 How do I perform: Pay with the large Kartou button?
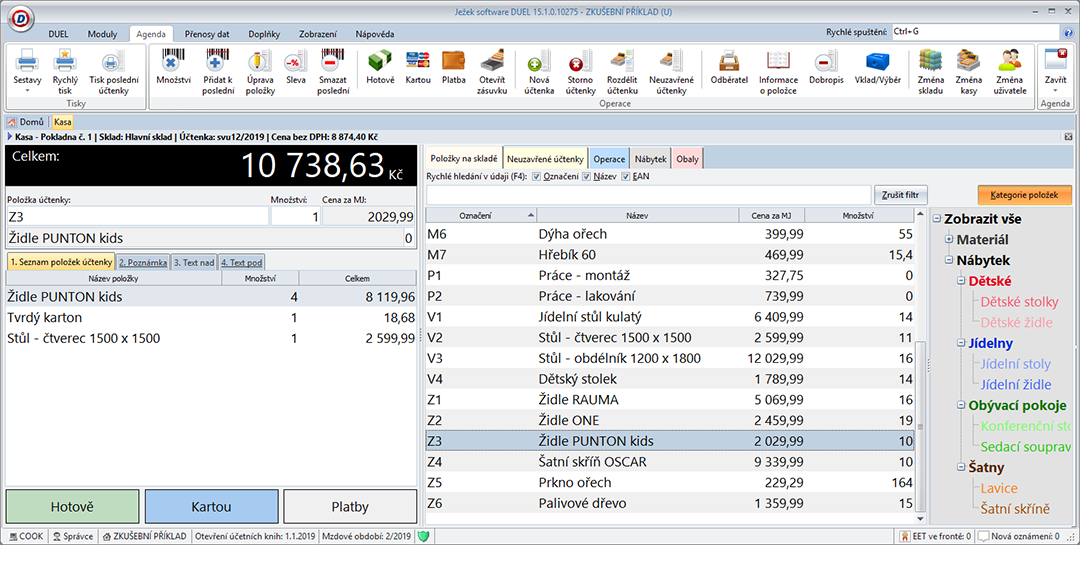211,506
